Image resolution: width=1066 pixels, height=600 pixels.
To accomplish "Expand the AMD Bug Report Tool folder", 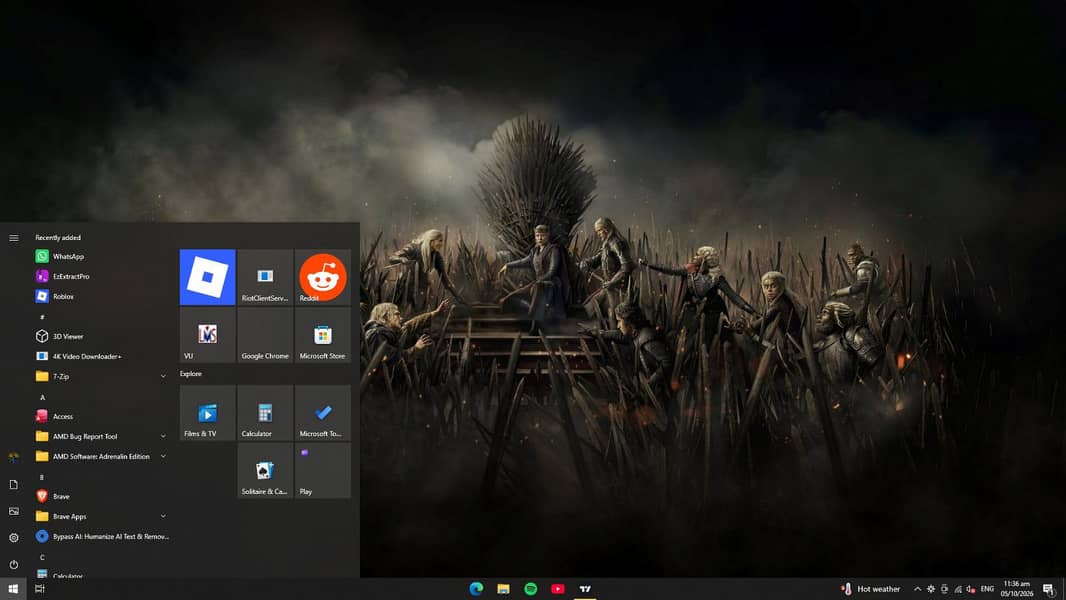I will pyautogui.click(x=102, y=436).
